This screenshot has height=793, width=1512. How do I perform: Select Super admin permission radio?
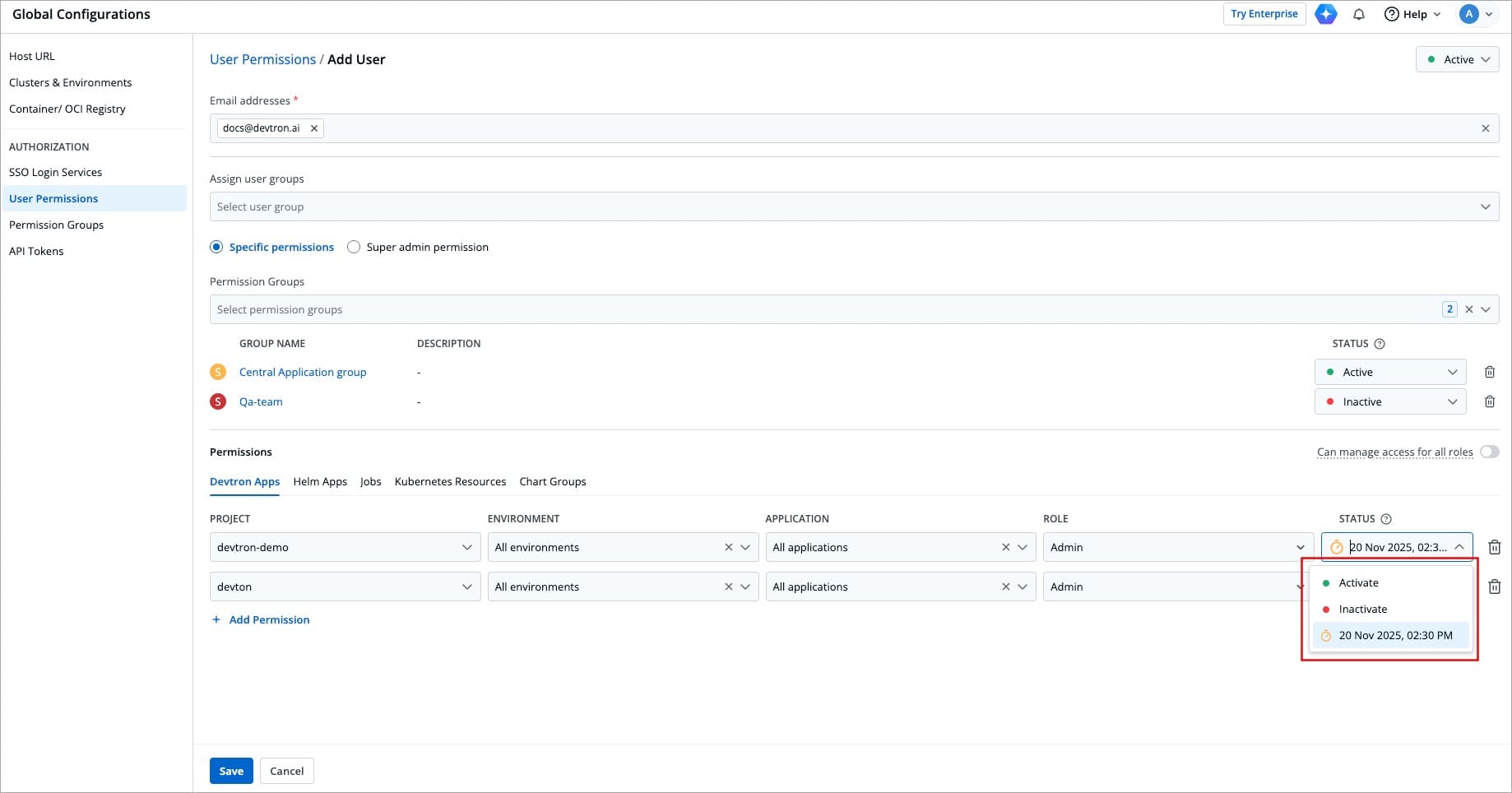tap(354, 247)
